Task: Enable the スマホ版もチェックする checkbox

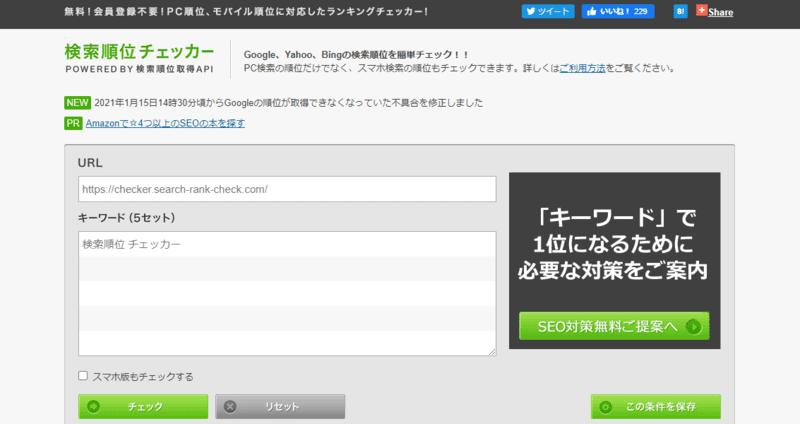Action: click(84, 377)
